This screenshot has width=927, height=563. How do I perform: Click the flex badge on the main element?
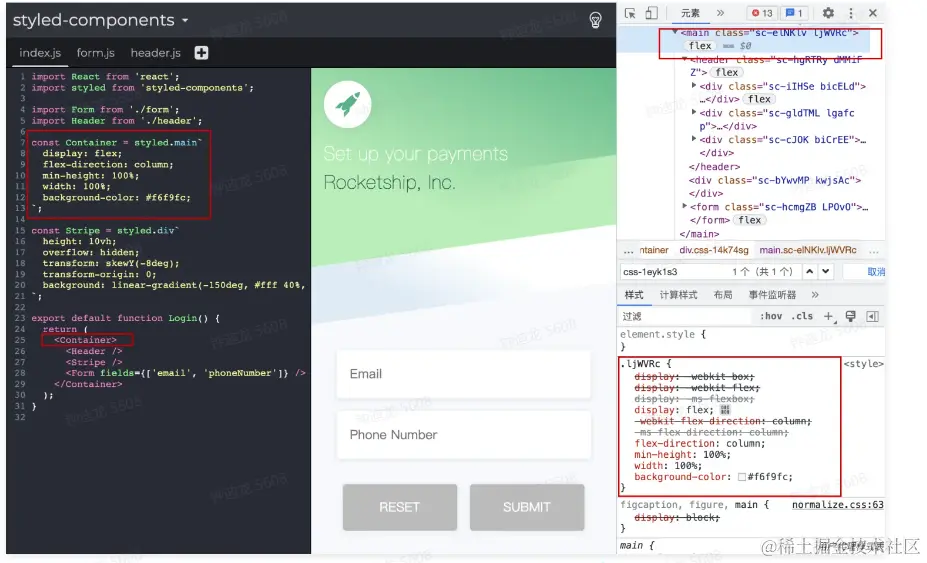click(700, 46)
